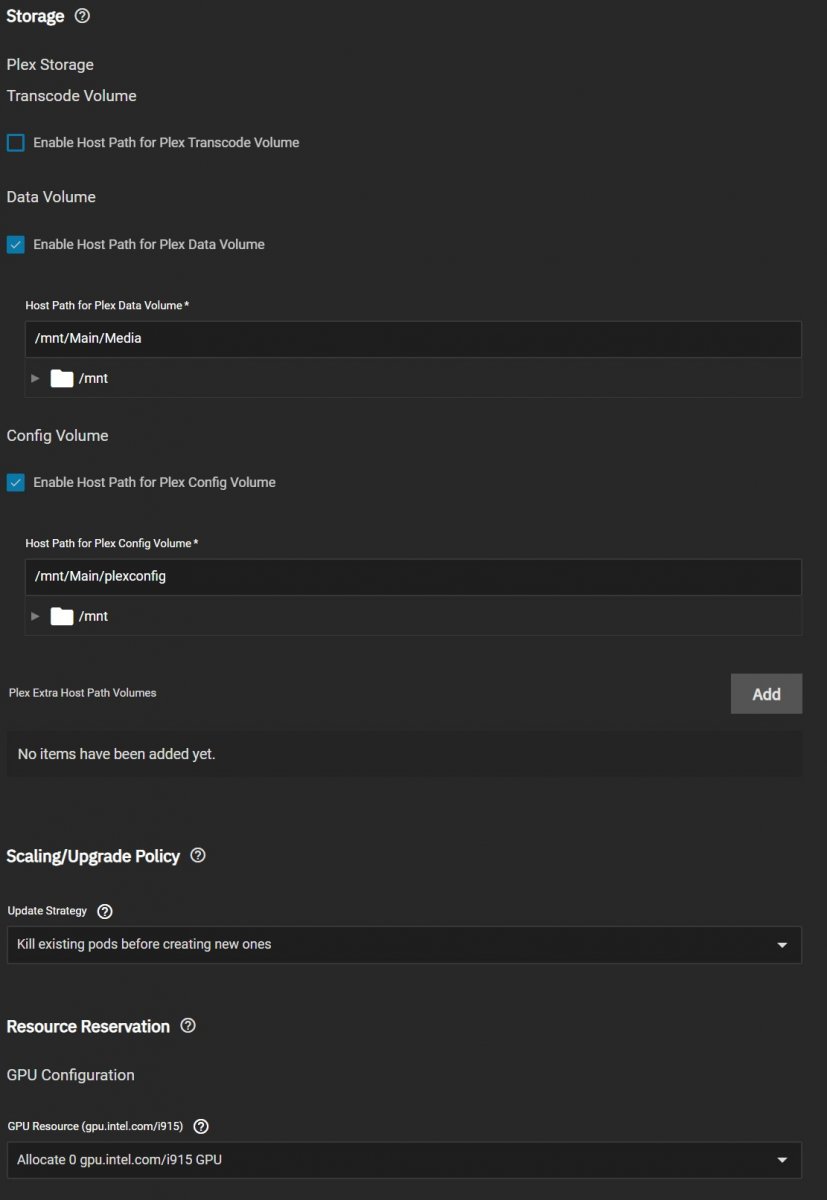Click the /mnt folder icon under Config Volume

[x=62, y=616]
